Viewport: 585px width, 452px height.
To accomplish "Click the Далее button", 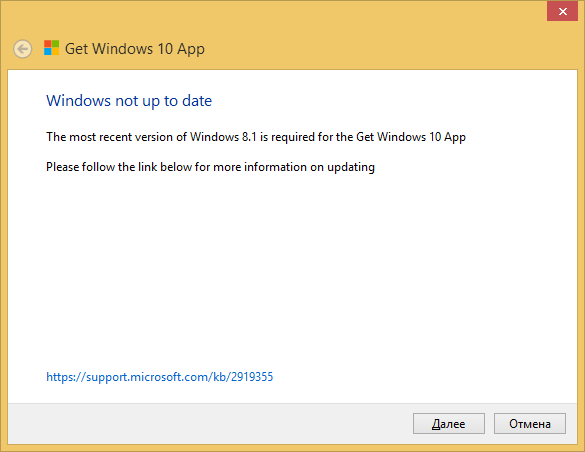I will click(449, 423).
